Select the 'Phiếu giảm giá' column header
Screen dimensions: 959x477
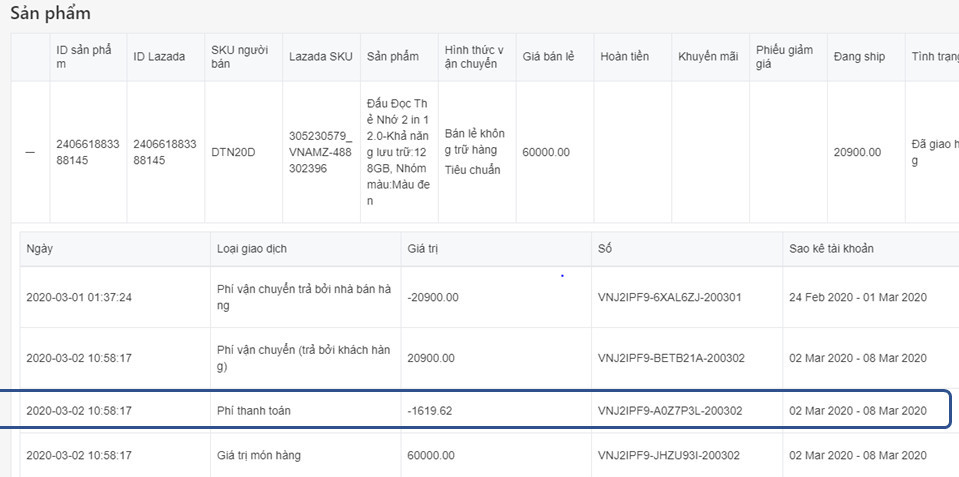click(x=785, y=57)
